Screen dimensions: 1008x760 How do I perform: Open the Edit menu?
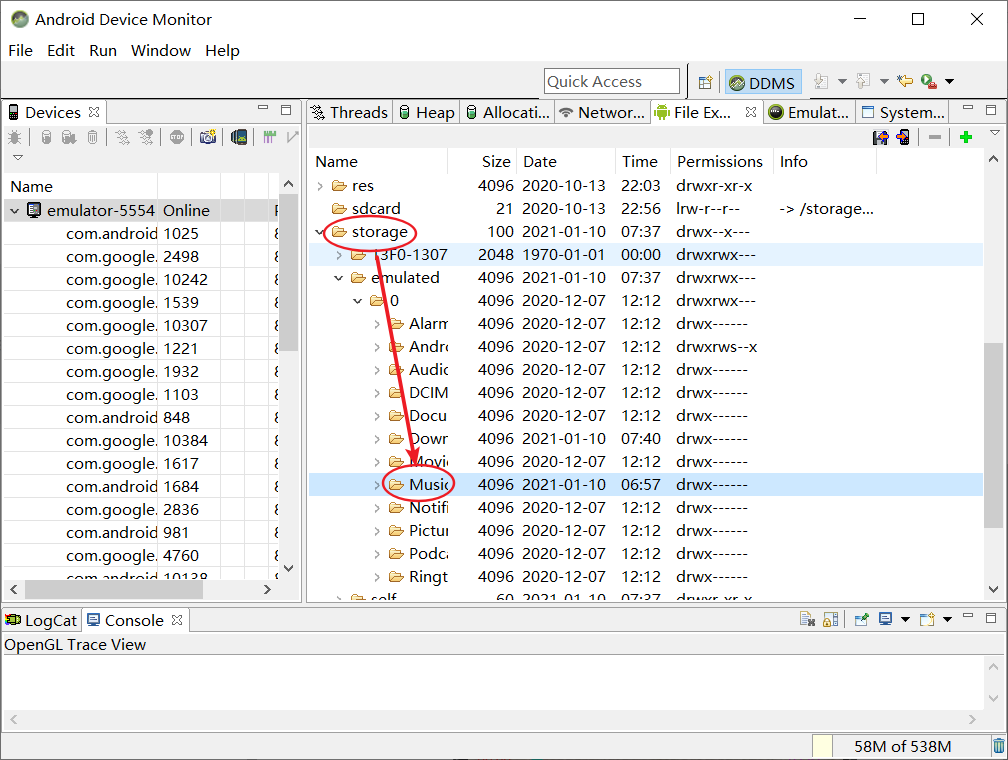tap(61, 51)
